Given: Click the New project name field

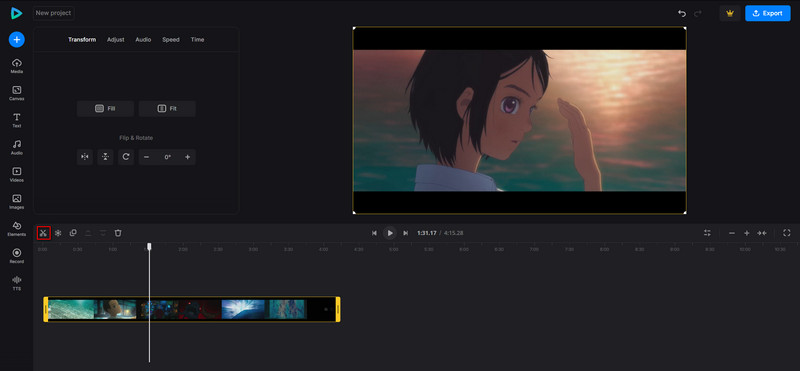Looking at the screenshot, I should 54,13.
